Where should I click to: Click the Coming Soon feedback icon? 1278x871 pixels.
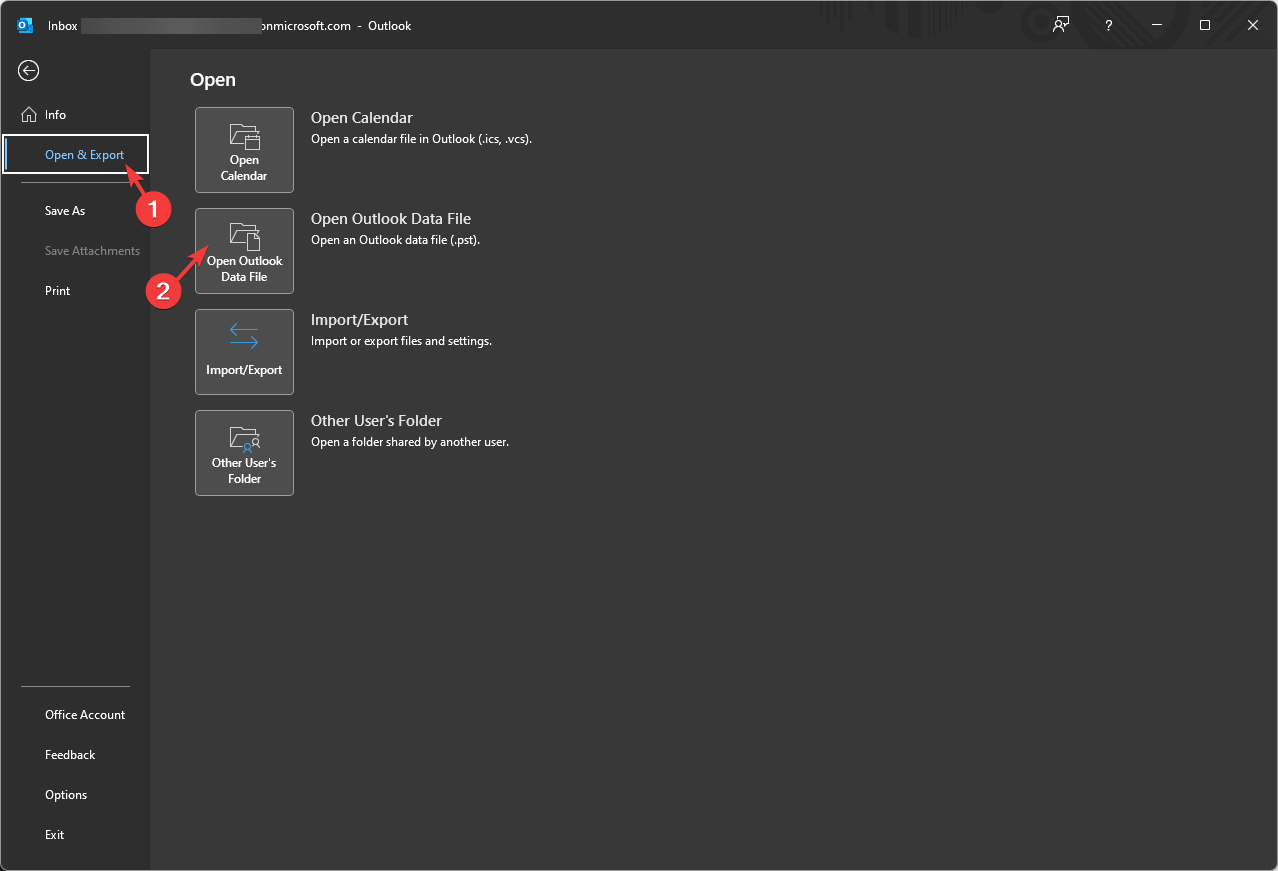coord(1060,25)
